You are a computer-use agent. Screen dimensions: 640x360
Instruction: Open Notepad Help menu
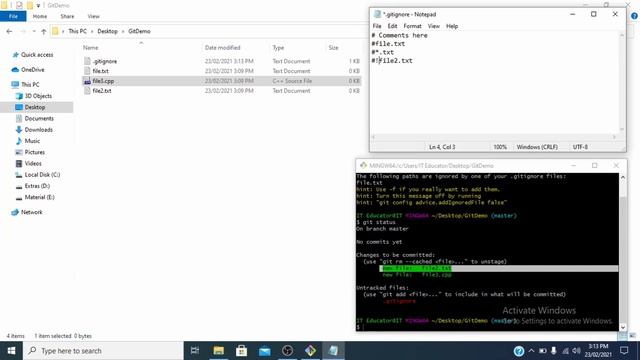(452, 26)
